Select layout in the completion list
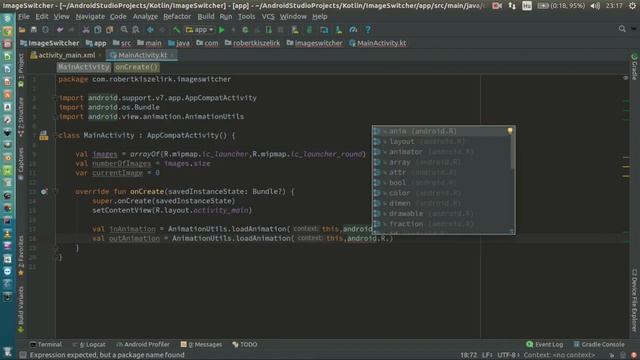640x360 pixels. pos(441,142)
